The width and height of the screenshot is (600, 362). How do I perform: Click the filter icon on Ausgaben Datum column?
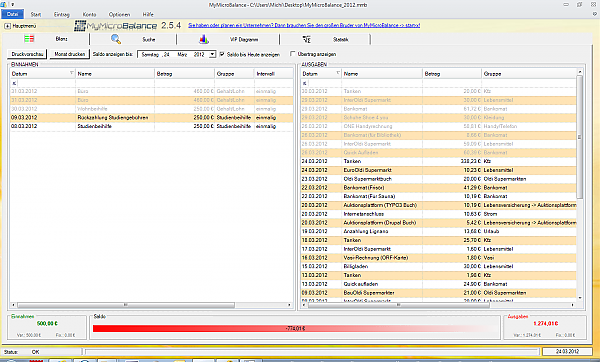338,73
